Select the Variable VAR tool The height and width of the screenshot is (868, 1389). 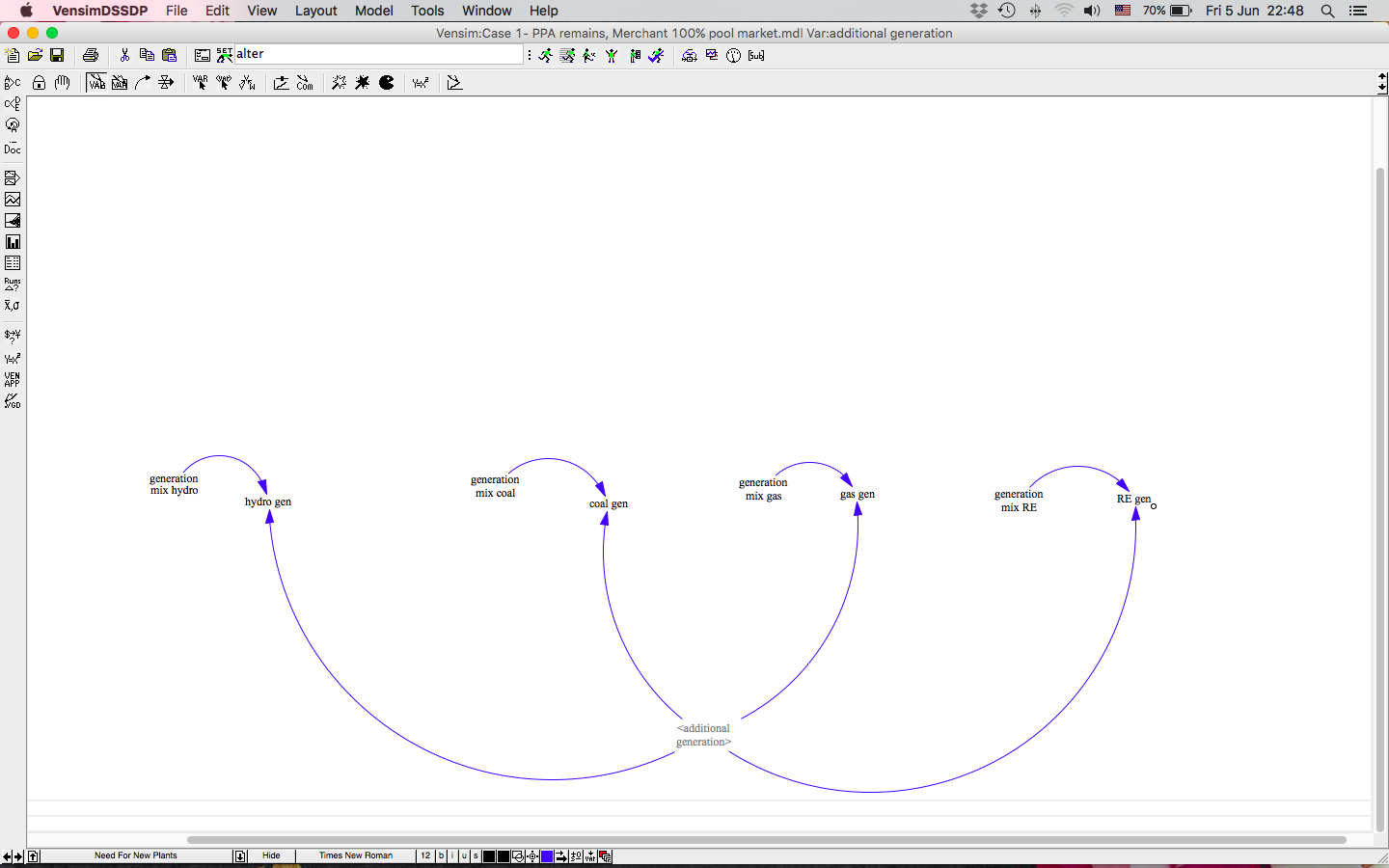click(x=96, y=83)
